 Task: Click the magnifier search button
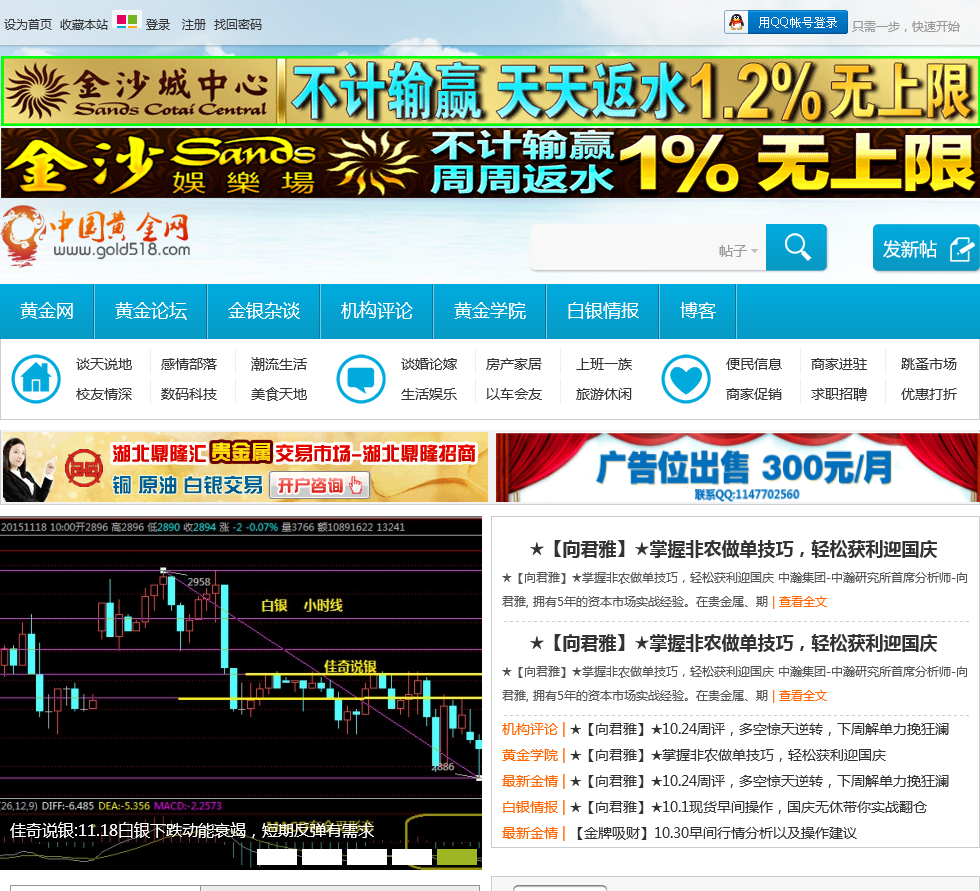tap(796, 247)
